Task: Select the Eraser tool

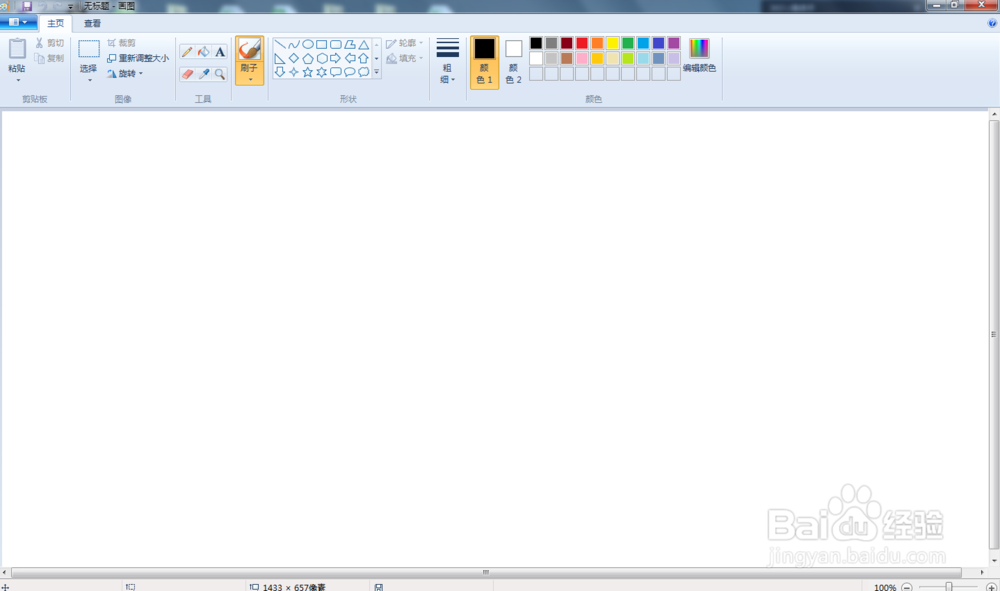Action: click(187, 74)
